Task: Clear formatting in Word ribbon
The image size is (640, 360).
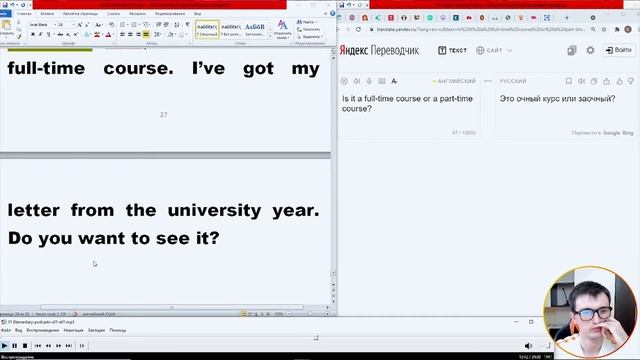Action: pos(111,25)
